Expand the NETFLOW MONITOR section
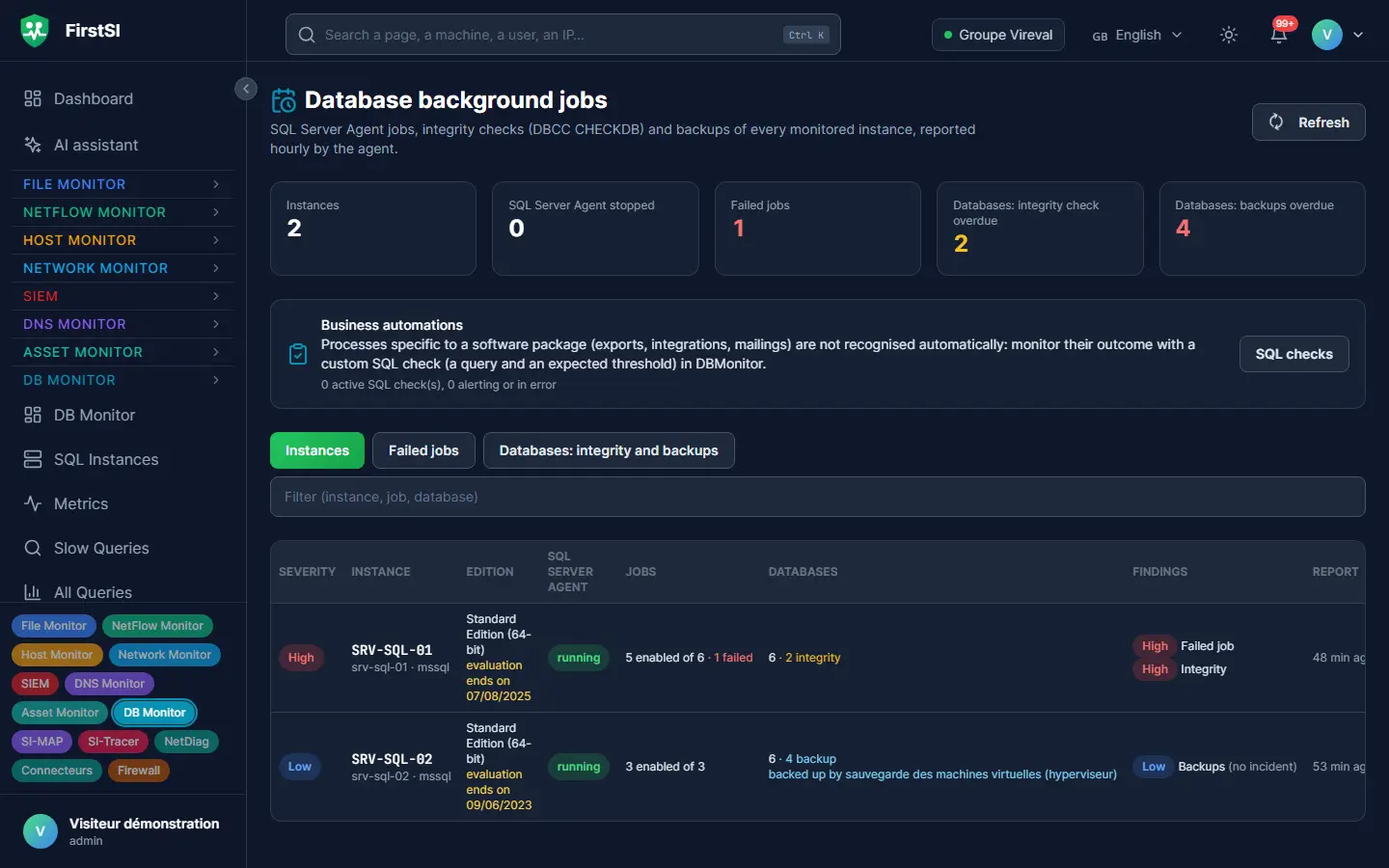The height and width of the screenshot is (868, 1389). (x=123, y=212)
